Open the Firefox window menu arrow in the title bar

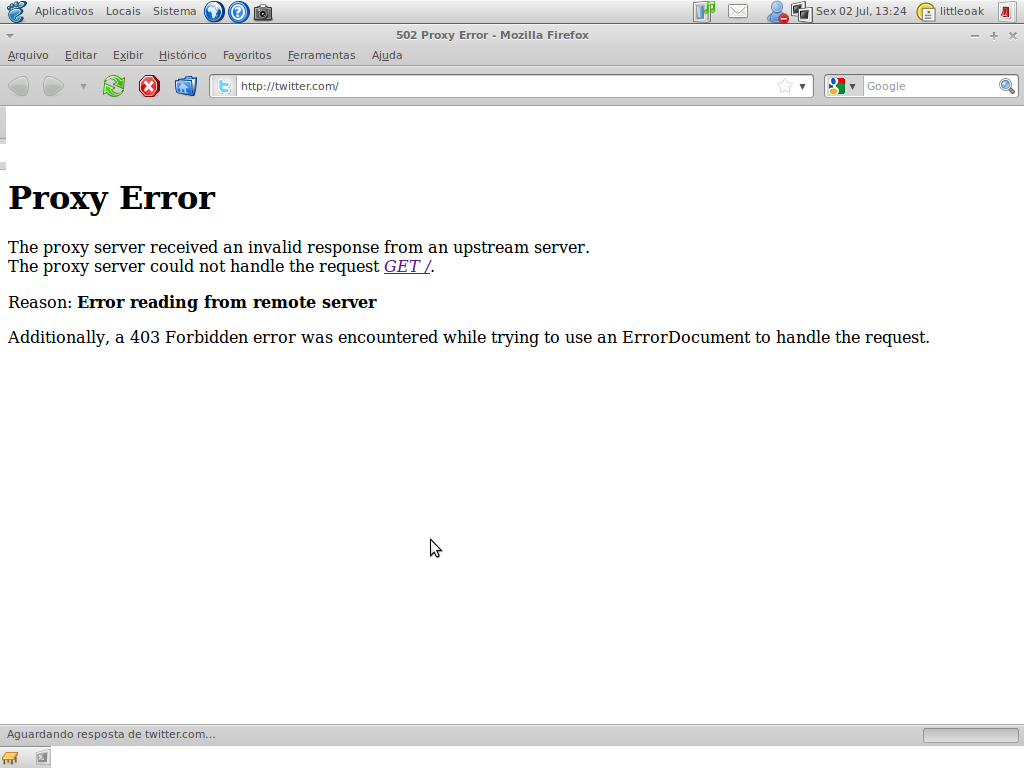pyautogui.click(x=10, y=36)
